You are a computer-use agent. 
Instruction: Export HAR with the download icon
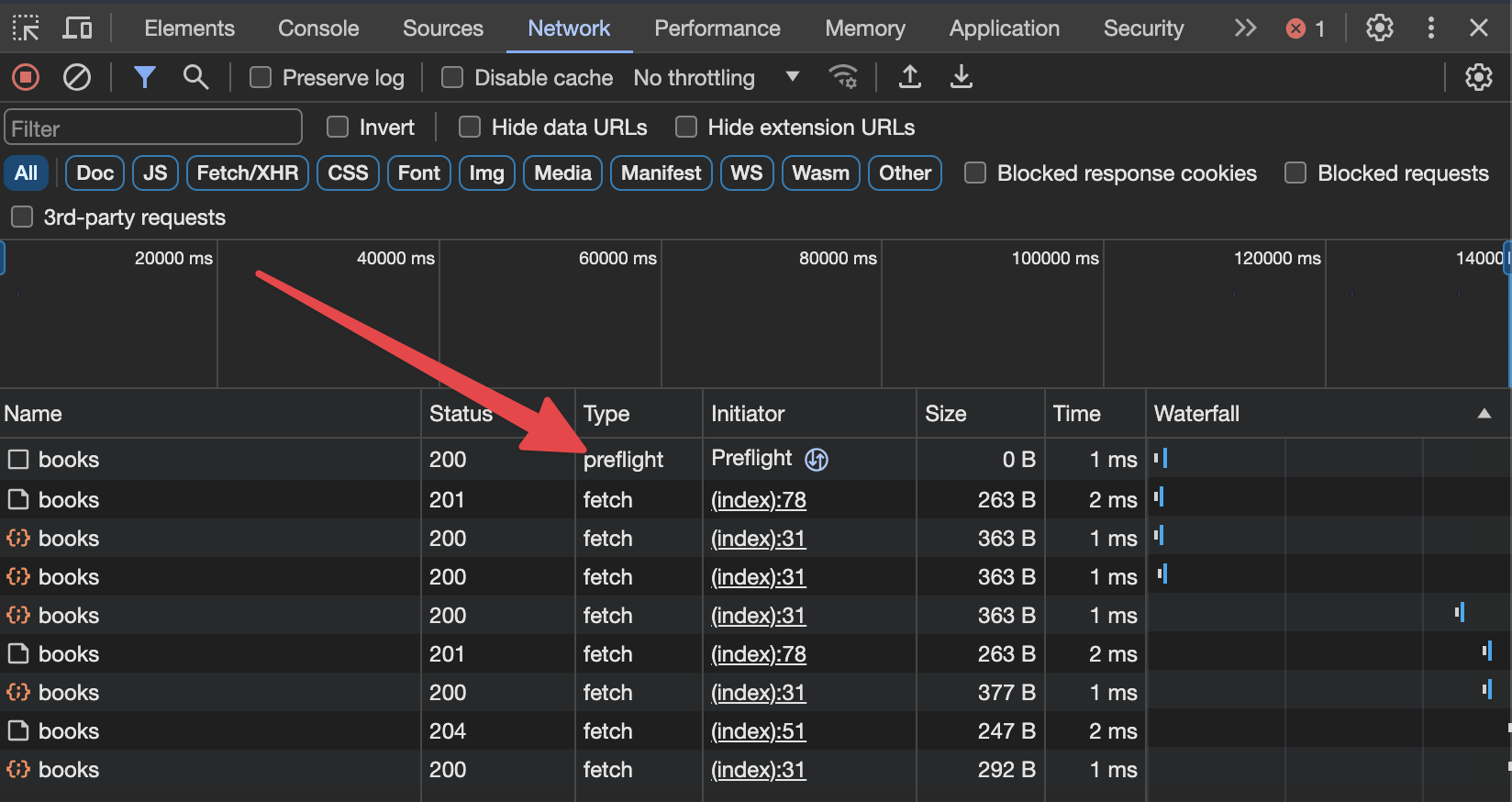(x=961, y=78)
